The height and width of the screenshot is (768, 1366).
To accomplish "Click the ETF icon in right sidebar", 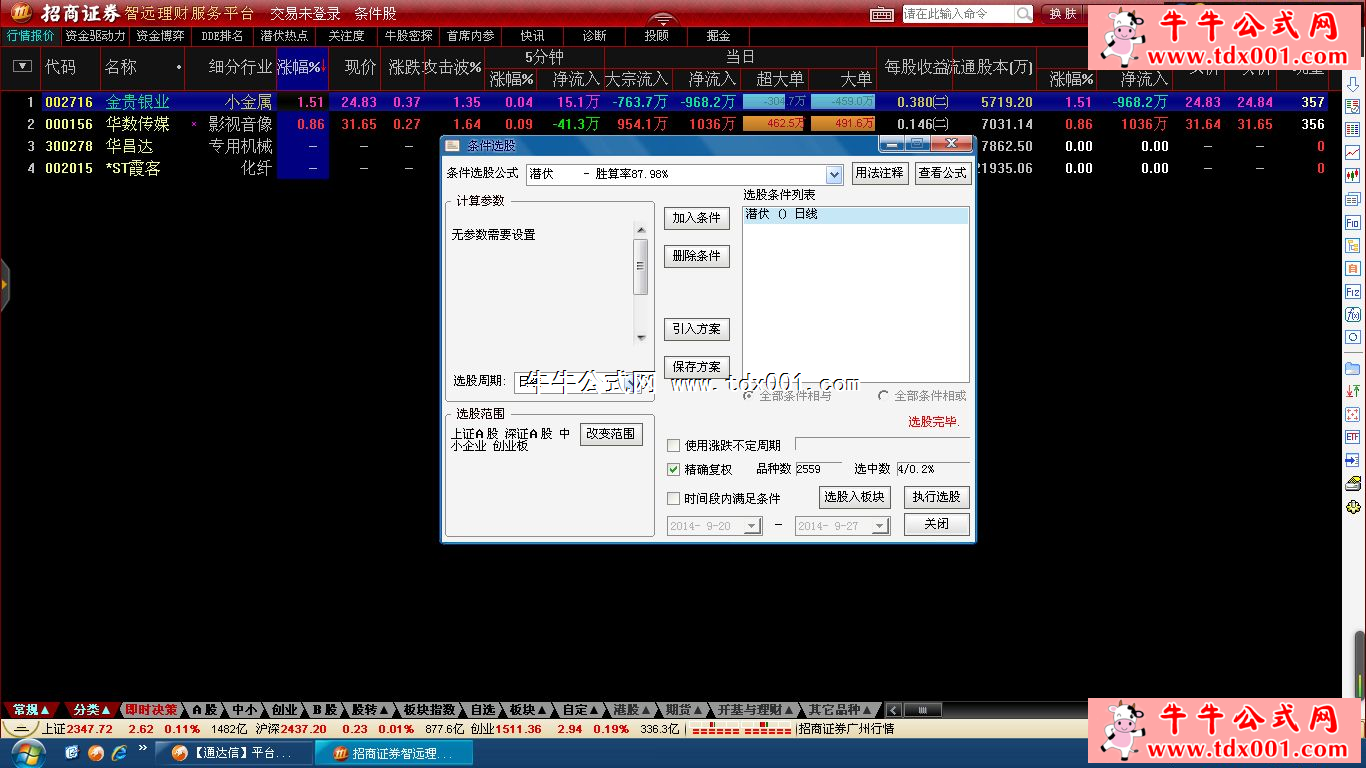I will (x=1352, y=437).
